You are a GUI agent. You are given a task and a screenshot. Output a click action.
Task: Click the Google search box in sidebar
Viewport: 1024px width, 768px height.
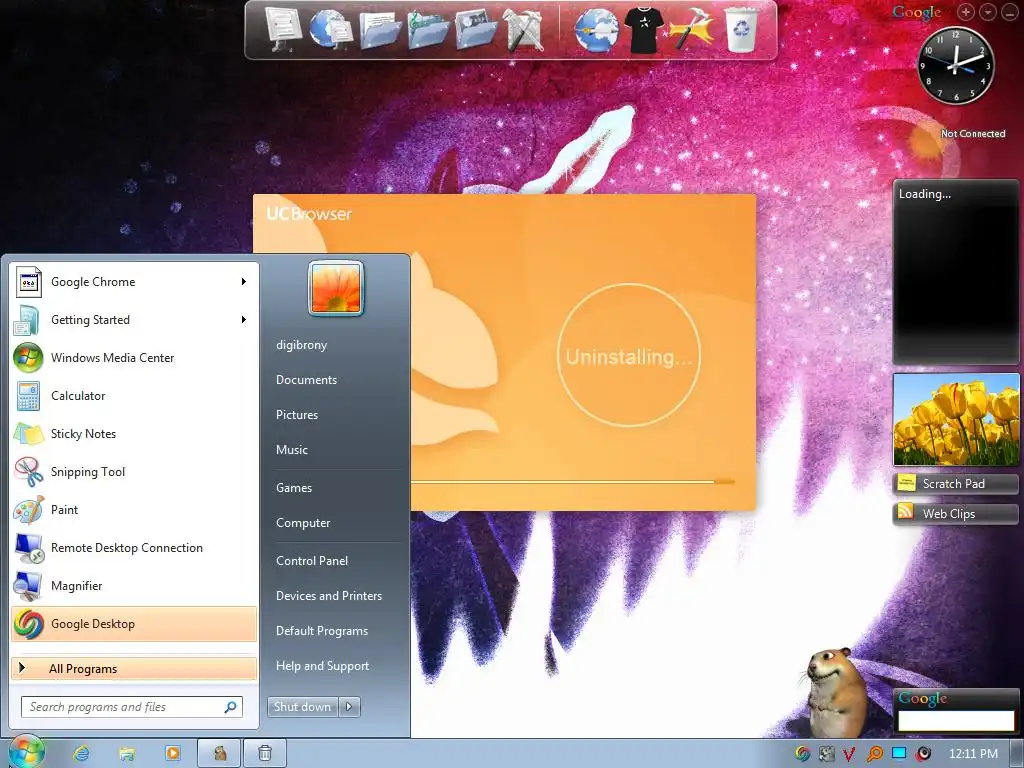click(956, 720)
